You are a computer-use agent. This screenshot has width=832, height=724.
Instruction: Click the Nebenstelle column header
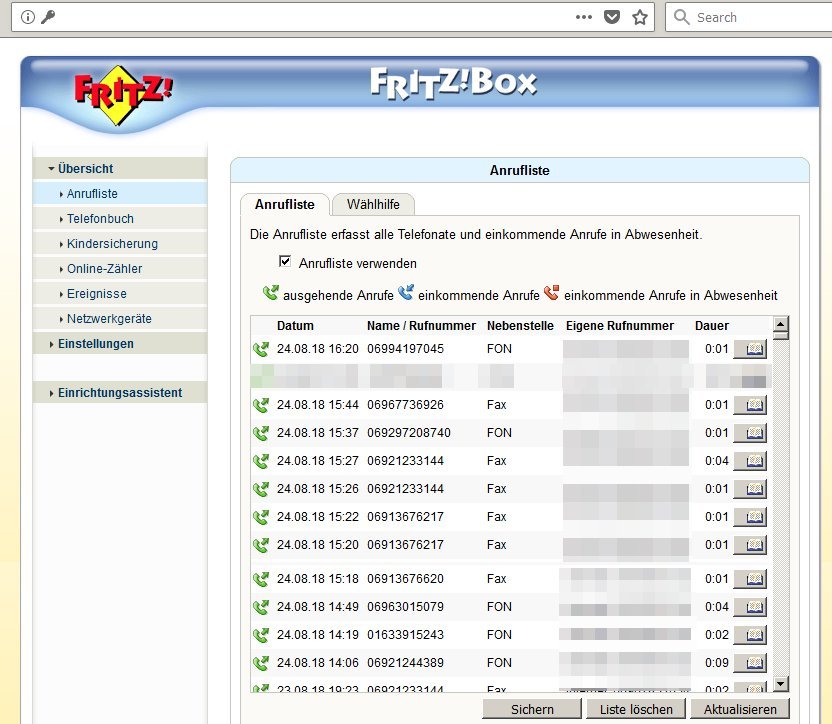click(x=520, y=326)
